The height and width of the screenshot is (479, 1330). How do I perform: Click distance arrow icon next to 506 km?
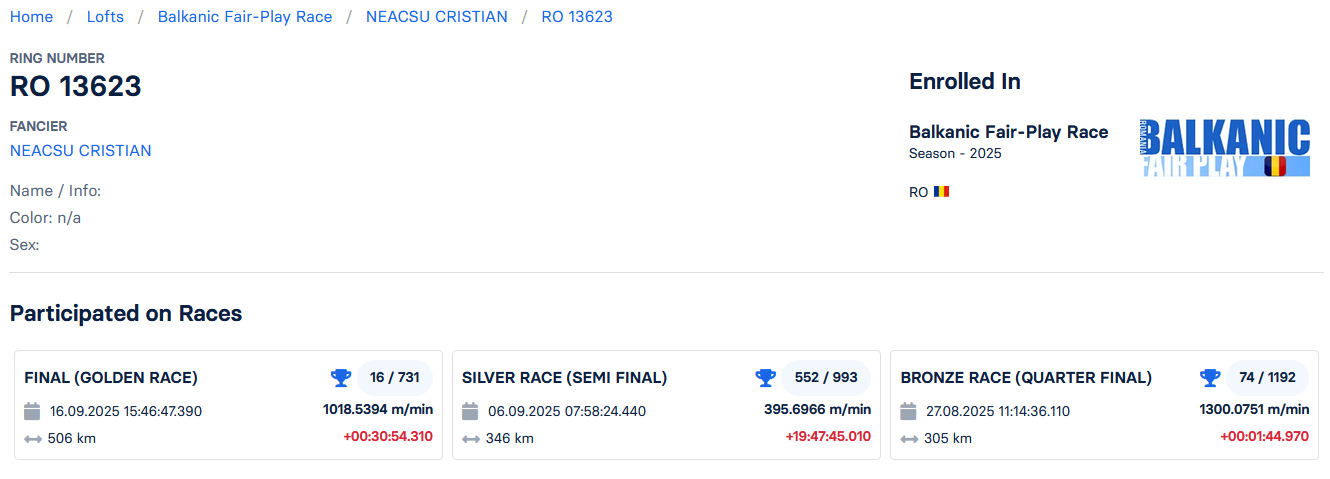pyautogui.click(x=33, y=438)
